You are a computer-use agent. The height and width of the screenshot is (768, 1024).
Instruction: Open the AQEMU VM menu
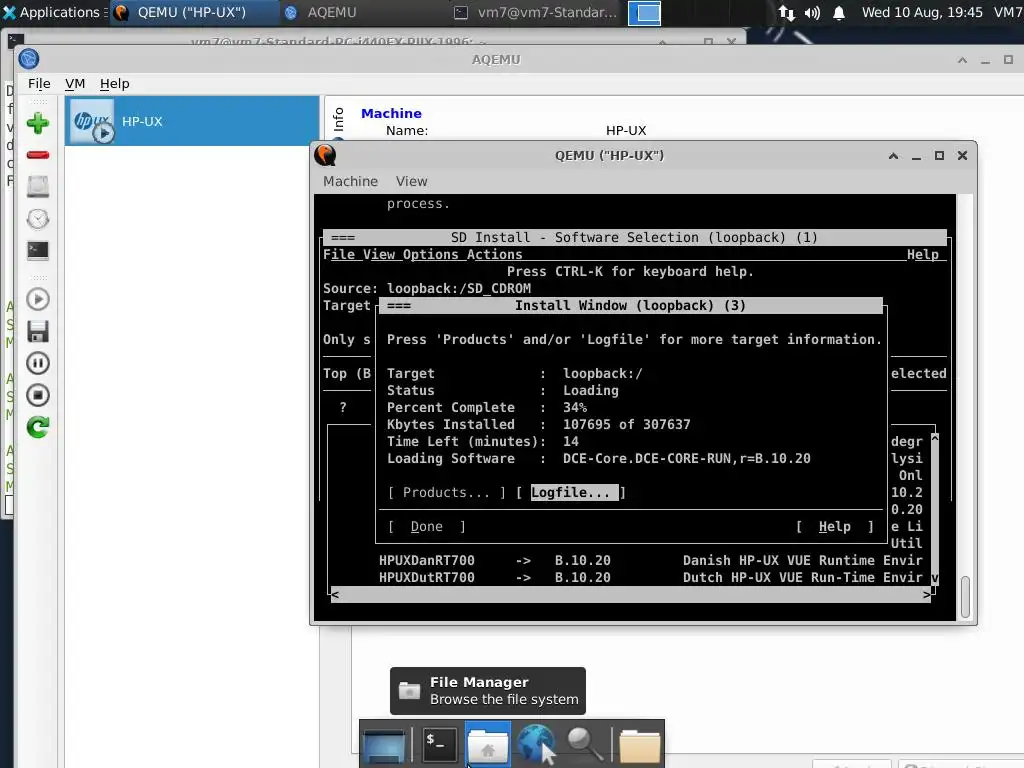[x=75, y=84]
